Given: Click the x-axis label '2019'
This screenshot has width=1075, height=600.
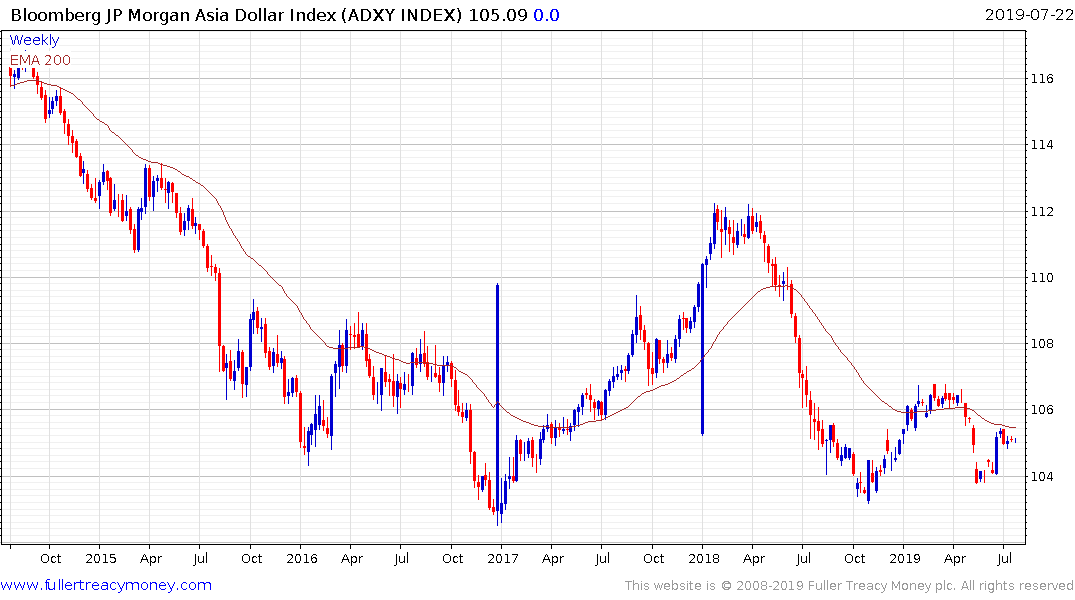Looking at the screenshot, I should (904, 558).
